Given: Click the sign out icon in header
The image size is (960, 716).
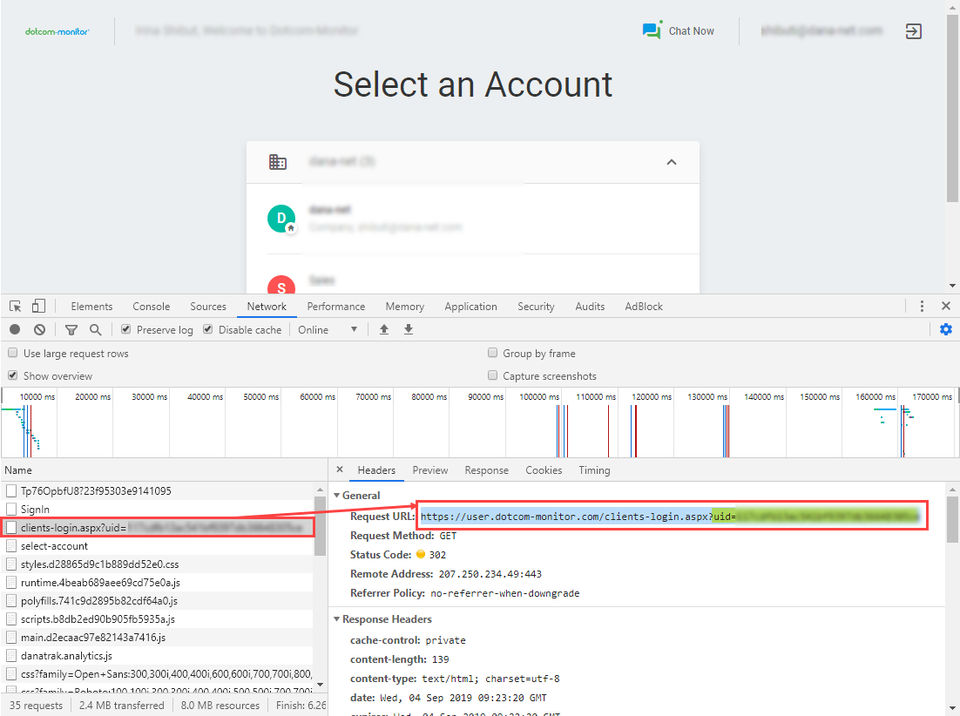Looking at the screenshot, I should pos(913,31).
